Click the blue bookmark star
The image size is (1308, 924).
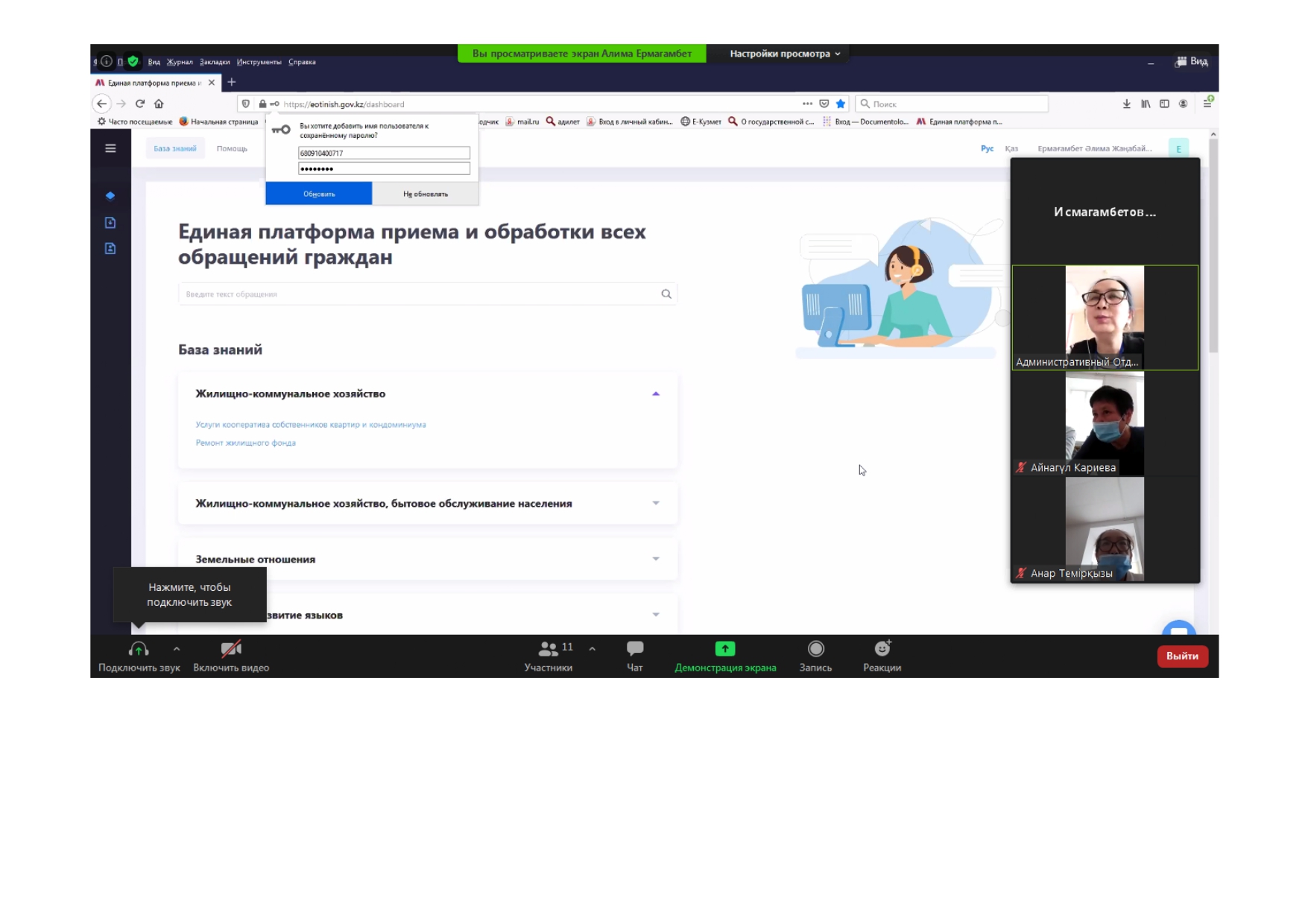tap(841, 104)
